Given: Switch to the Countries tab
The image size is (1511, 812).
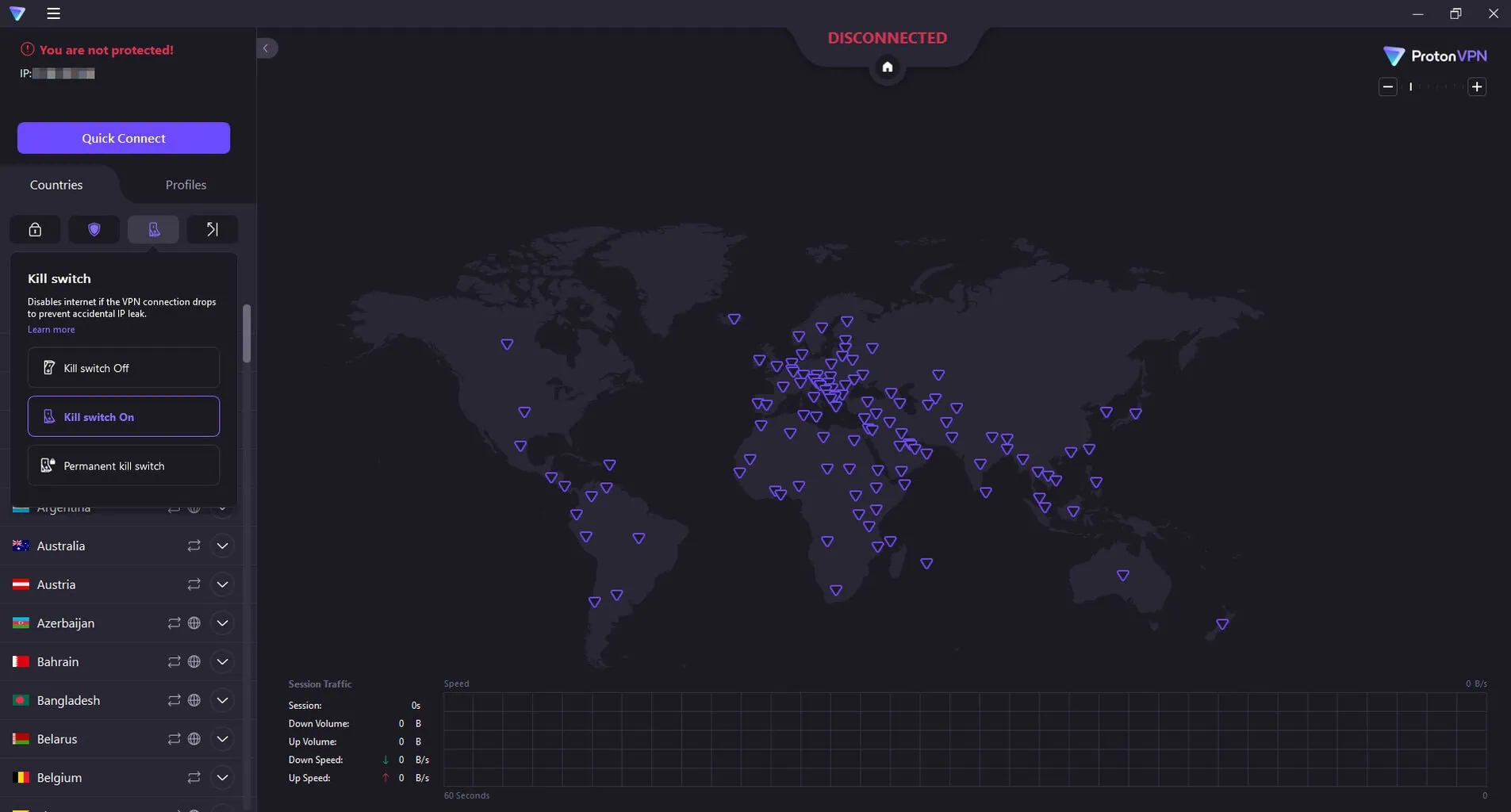Looking at the screenshot, I should click(x=56, y=185).
